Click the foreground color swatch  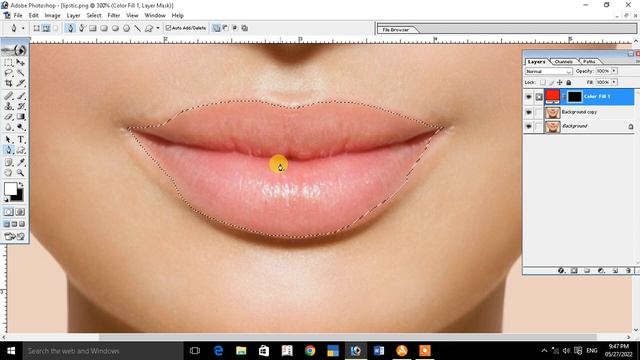10,189
